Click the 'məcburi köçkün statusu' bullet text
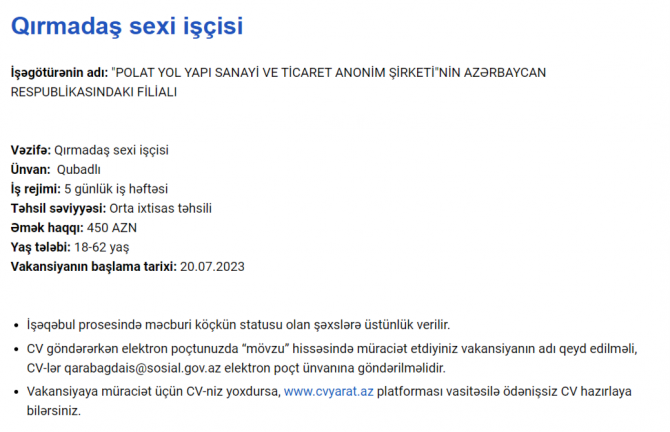The width and height of the screenshot is (670, 432). click(x=201, y=325)
